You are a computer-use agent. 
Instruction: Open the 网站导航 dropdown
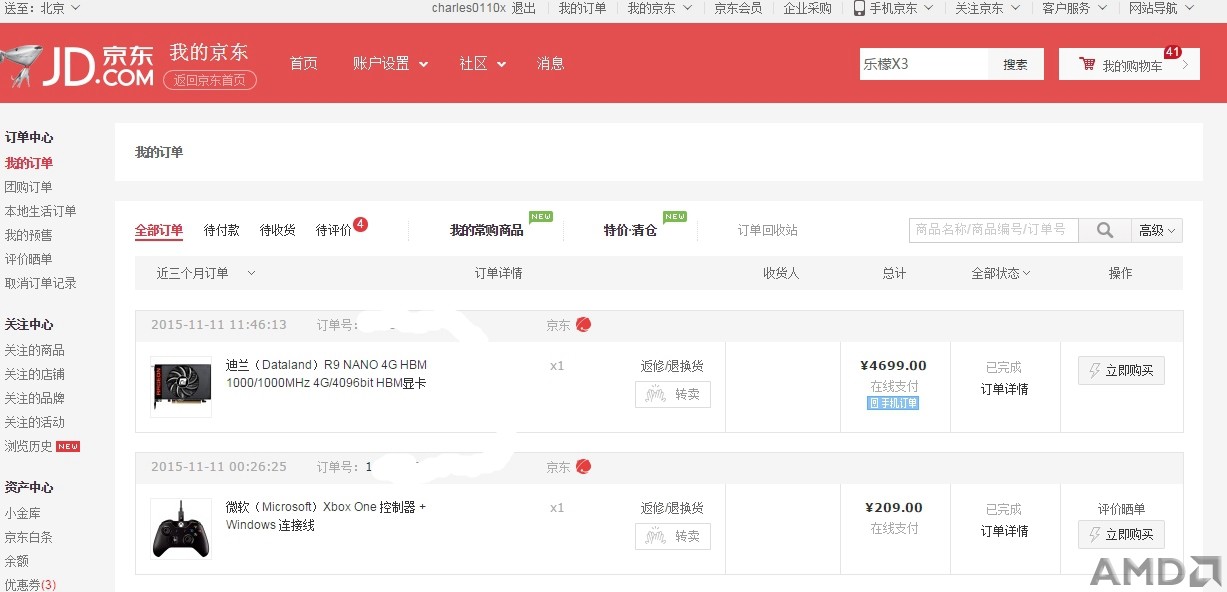[x=1161, y=8]
